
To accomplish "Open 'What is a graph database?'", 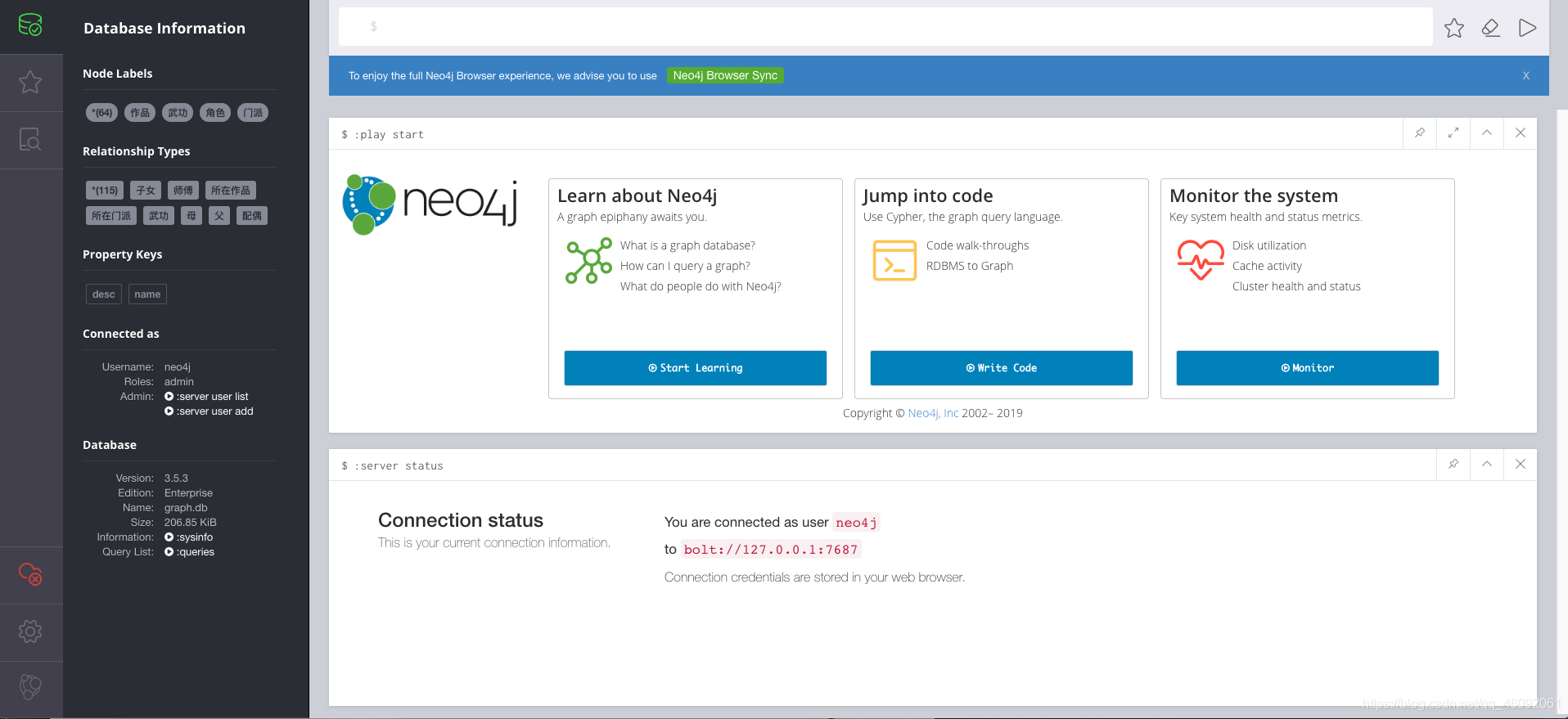I will [687, 245].
